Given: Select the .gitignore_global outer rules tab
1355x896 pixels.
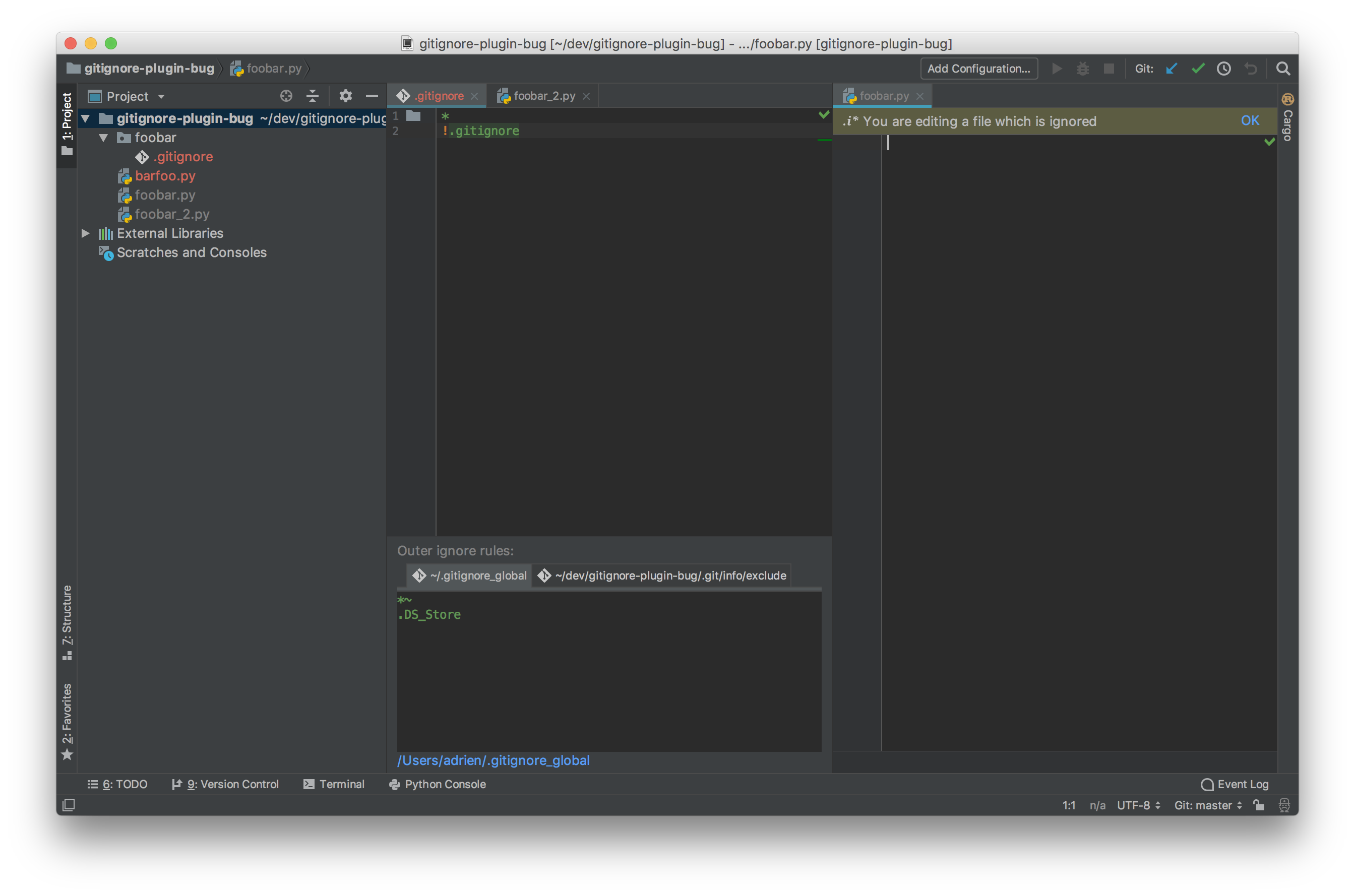Looking at the screenshot, I should (469, 575).
